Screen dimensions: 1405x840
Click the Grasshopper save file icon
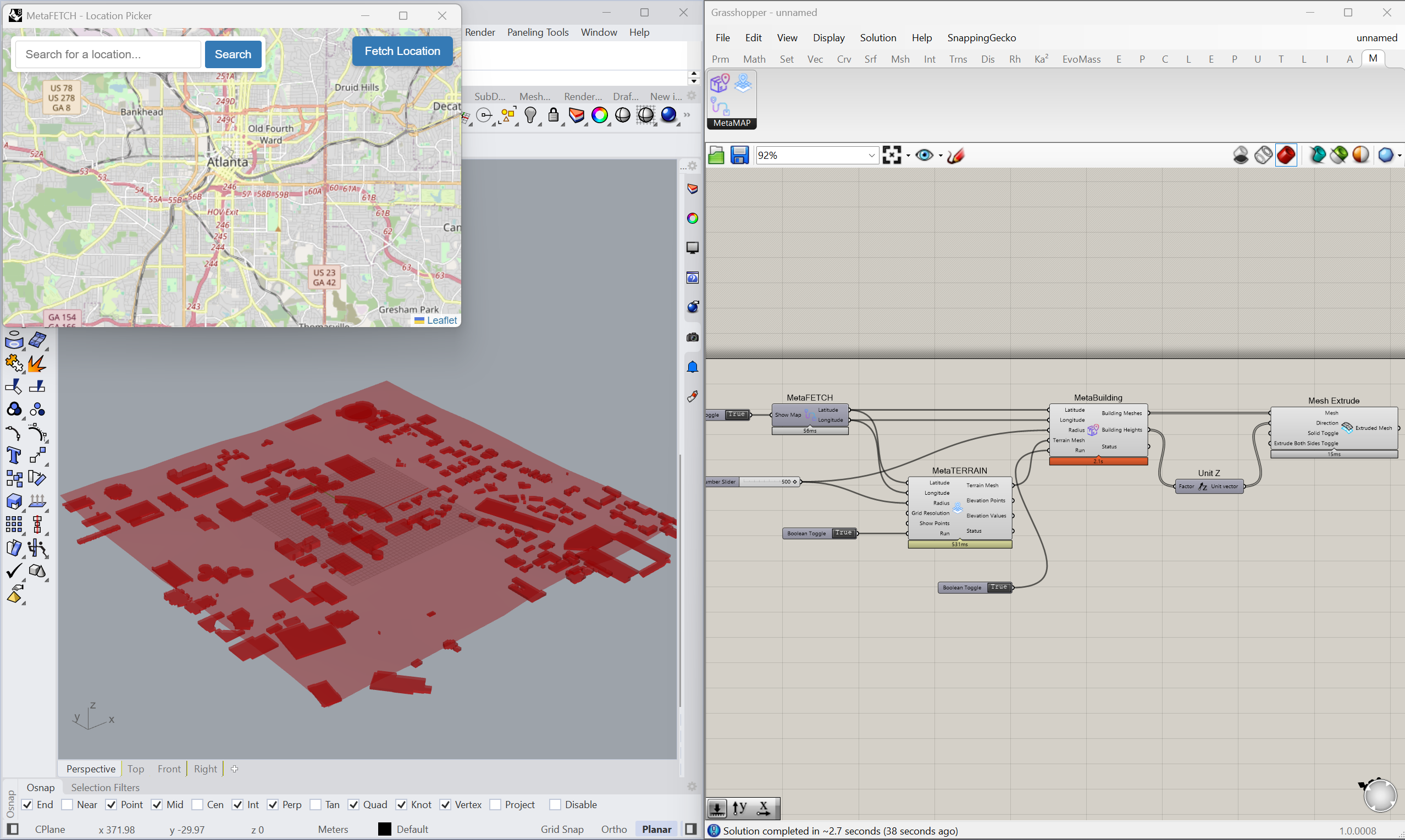click(738, 155)
